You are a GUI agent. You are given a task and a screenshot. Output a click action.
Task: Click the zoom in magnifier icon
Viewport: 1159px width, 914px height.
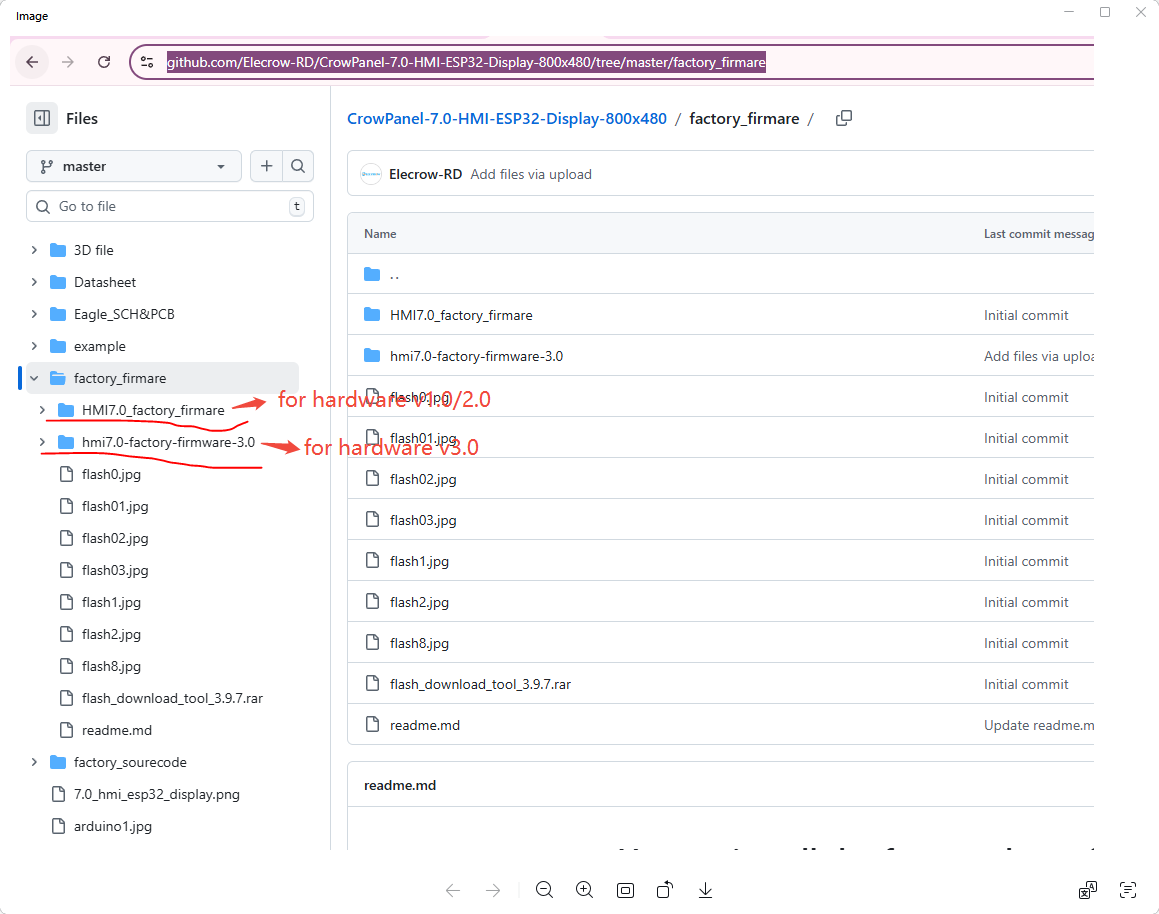[x=584, y=890]
